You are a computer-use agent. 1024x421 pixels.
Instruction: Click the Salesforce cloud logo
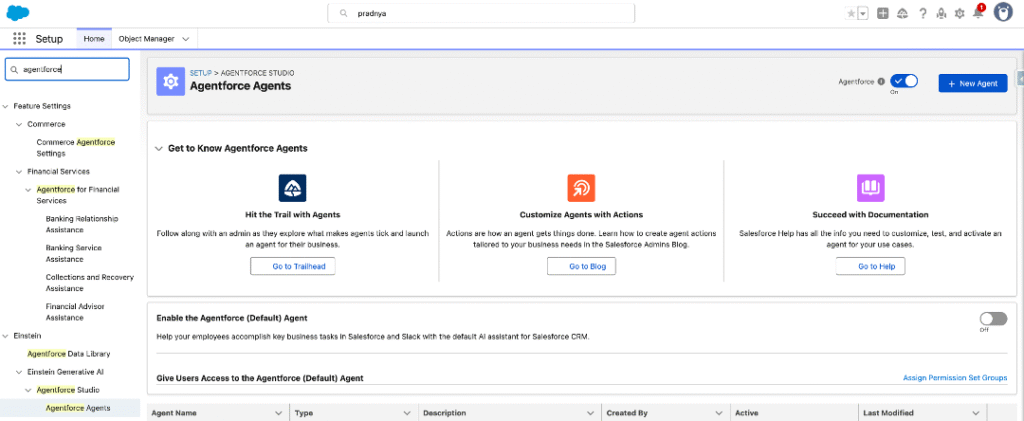point(18,12)
